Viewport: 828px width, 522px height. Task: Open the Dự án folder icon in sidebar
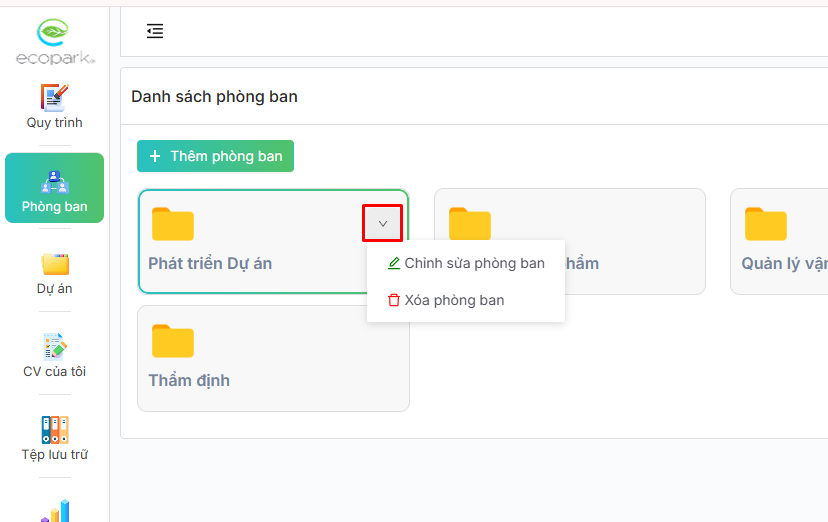click(x=55, y=264)
